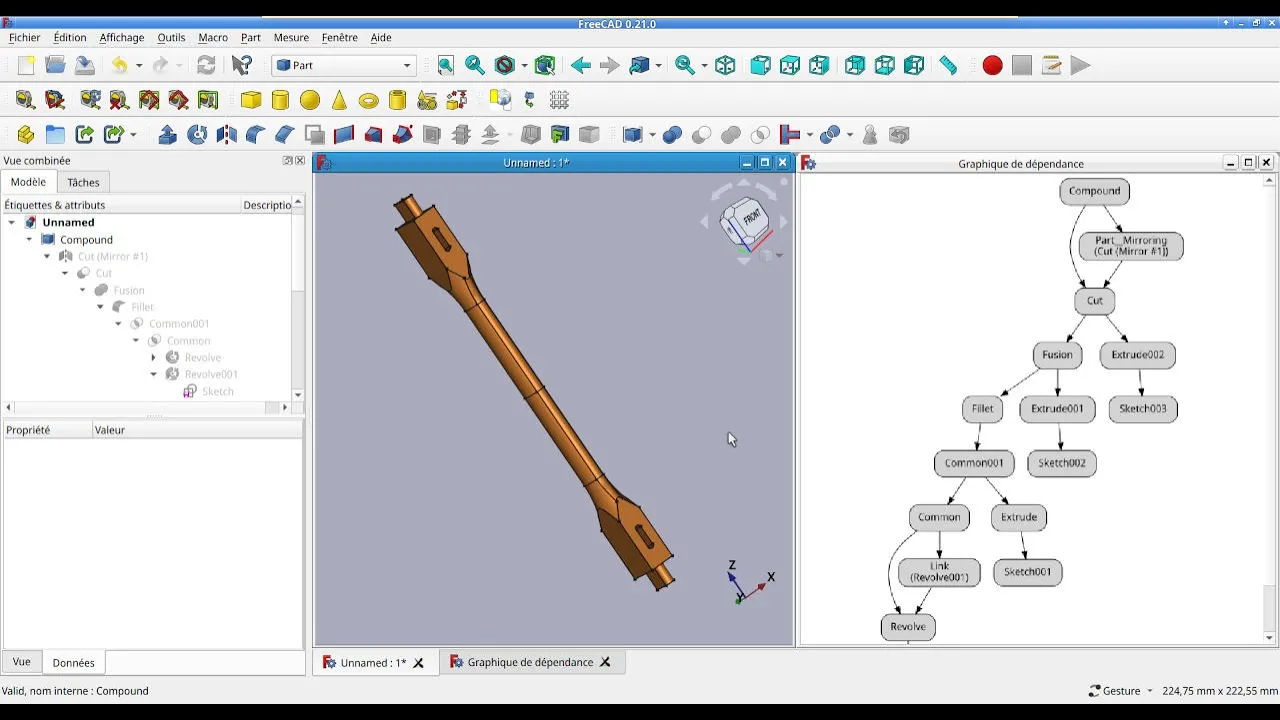Open the Mesure menu
This screenshot has height=720, width=1280.
(291, 37)
